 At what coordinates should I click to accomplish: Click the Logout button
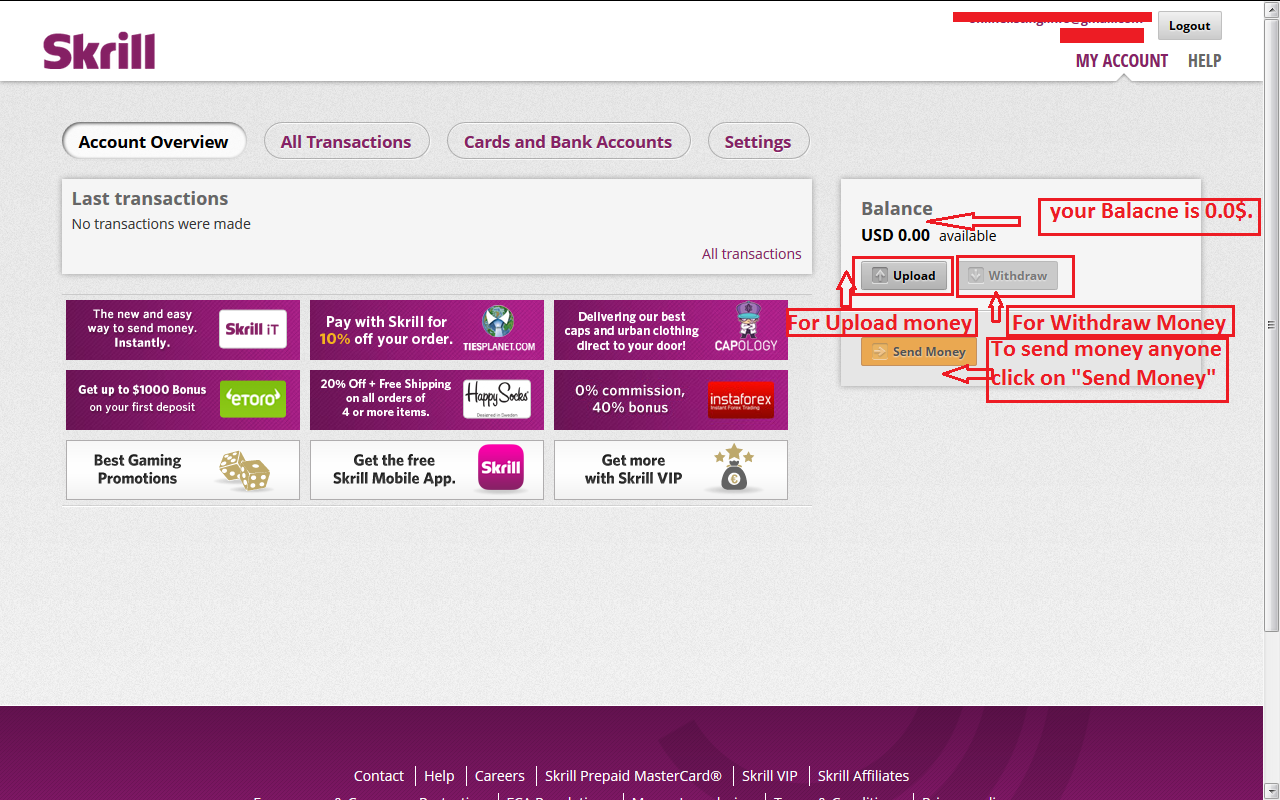tap(1189, 26)
